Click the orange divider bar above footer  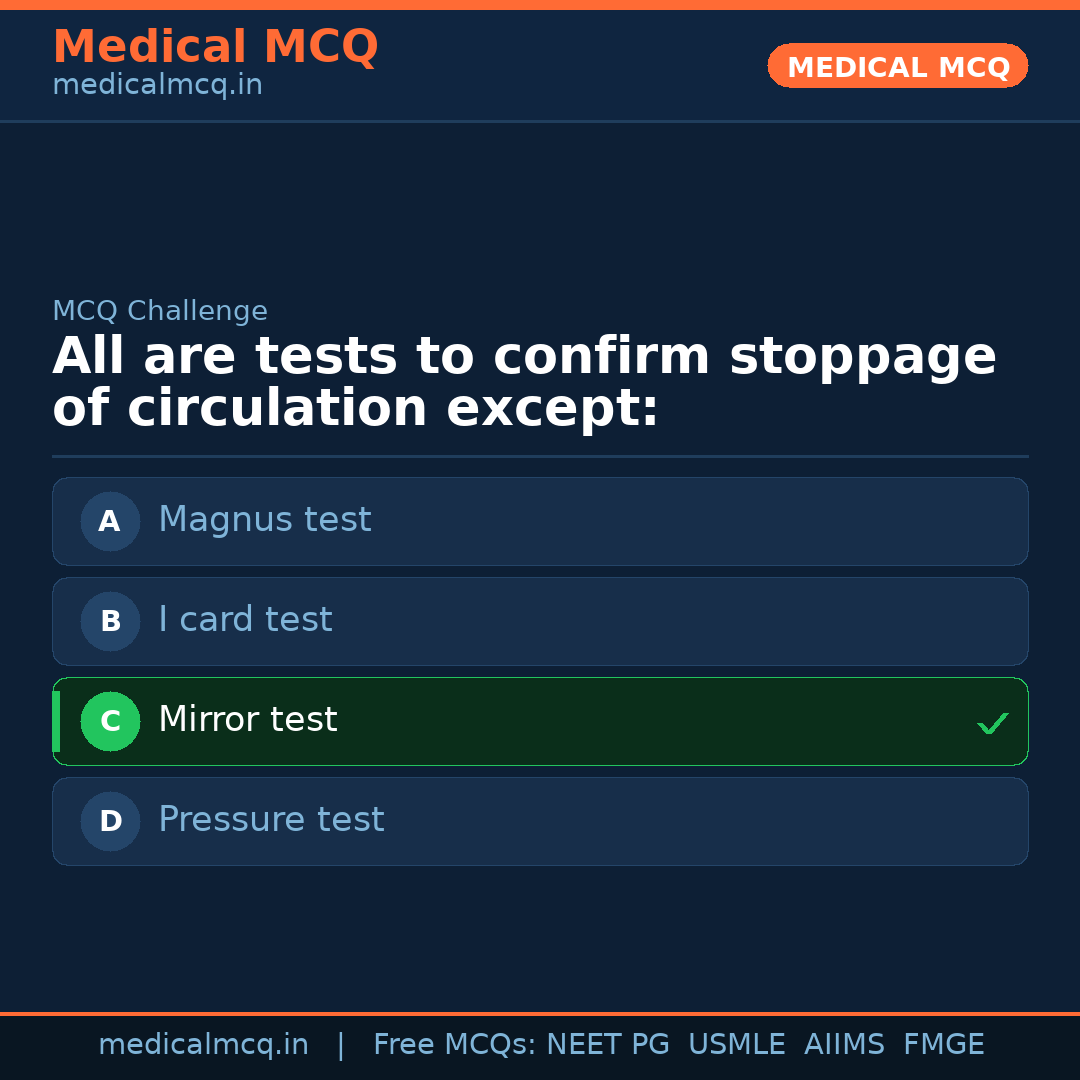click(540, 1012)
